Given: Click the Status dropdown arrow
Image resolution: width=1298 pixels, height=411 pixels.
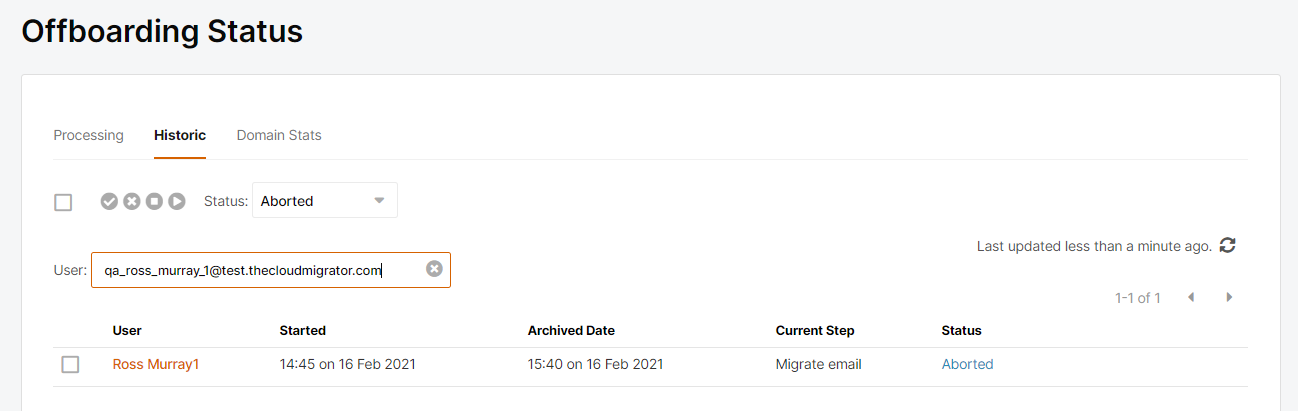Looking at the screenshot, I should coord(379,200).
